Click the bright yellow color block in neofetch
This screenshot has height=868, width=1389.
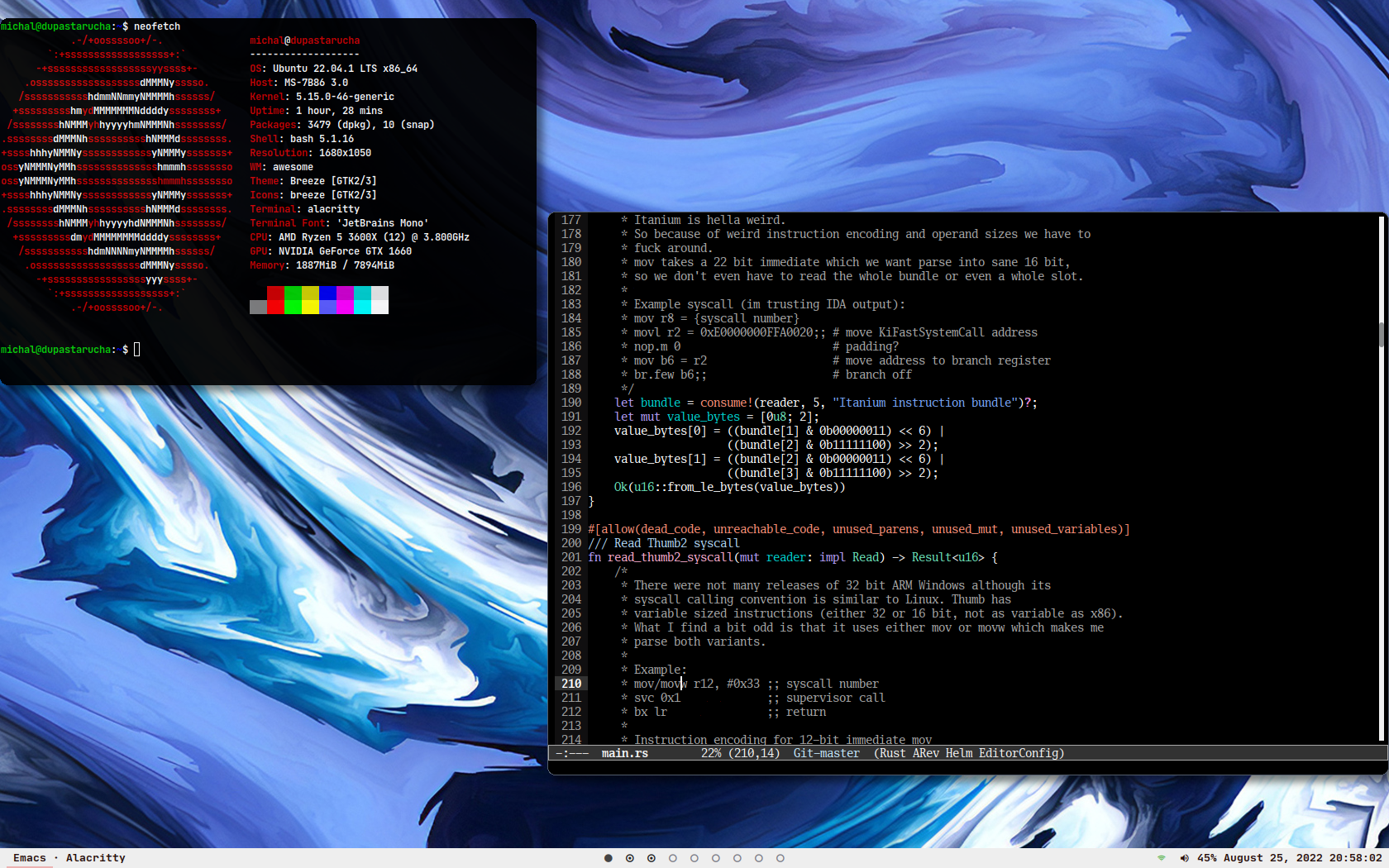pyautogui.click(x=310, y=307)
